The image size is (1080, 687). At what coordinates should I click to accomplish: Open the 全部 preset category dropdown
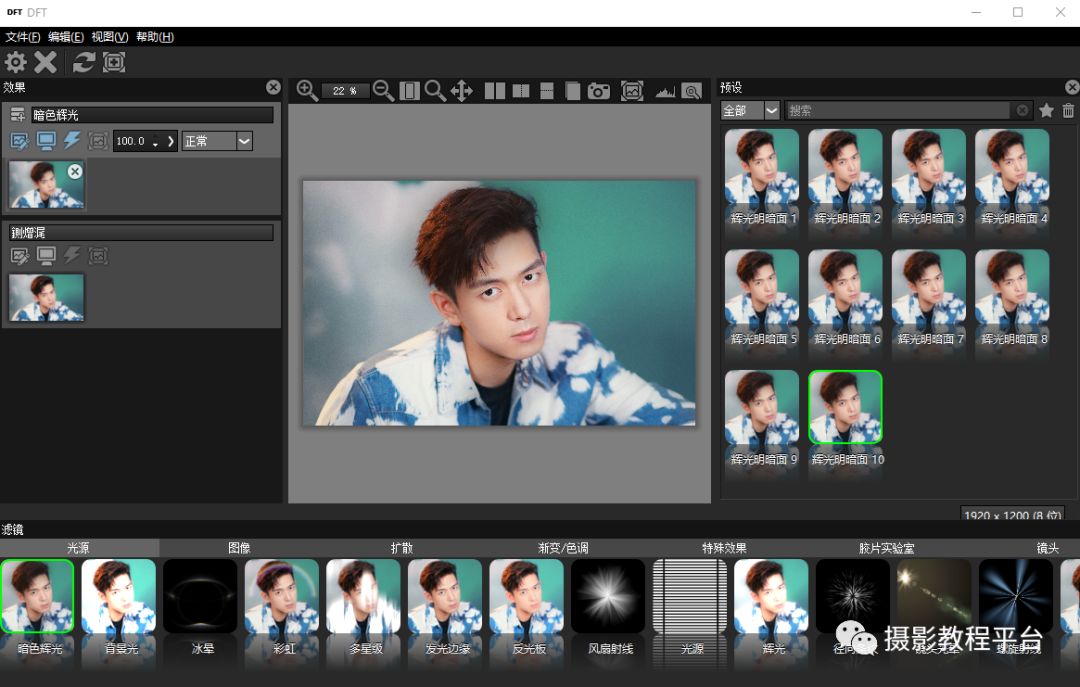[750, 110]
